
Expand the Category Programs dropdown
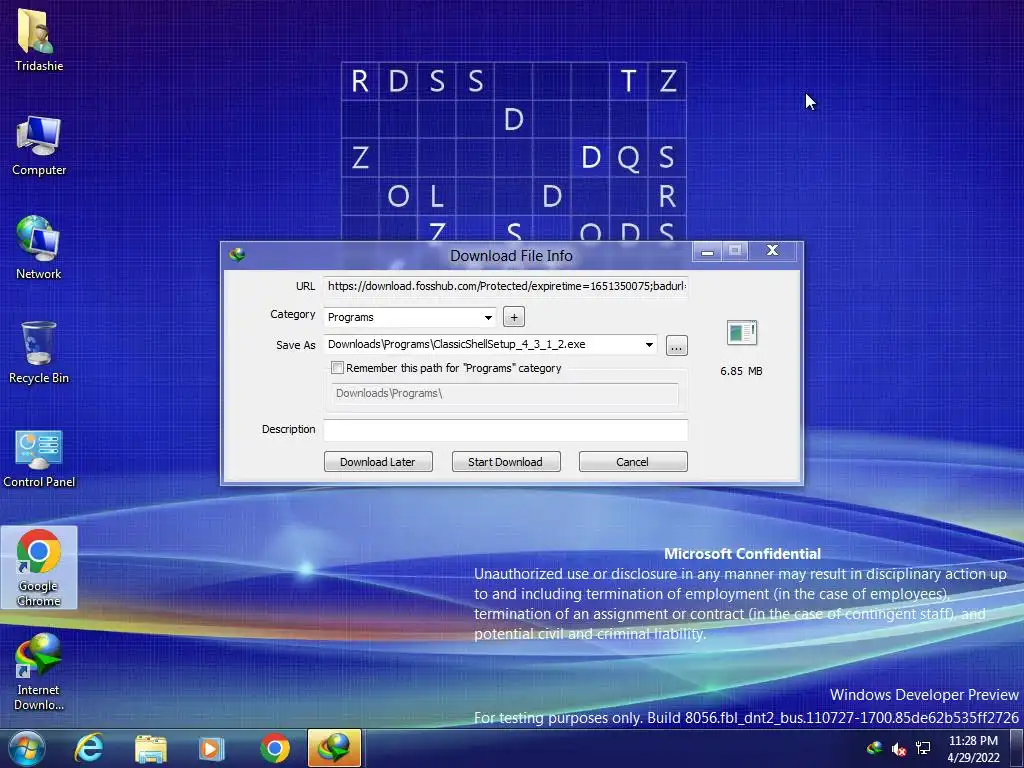pos(488,317)
